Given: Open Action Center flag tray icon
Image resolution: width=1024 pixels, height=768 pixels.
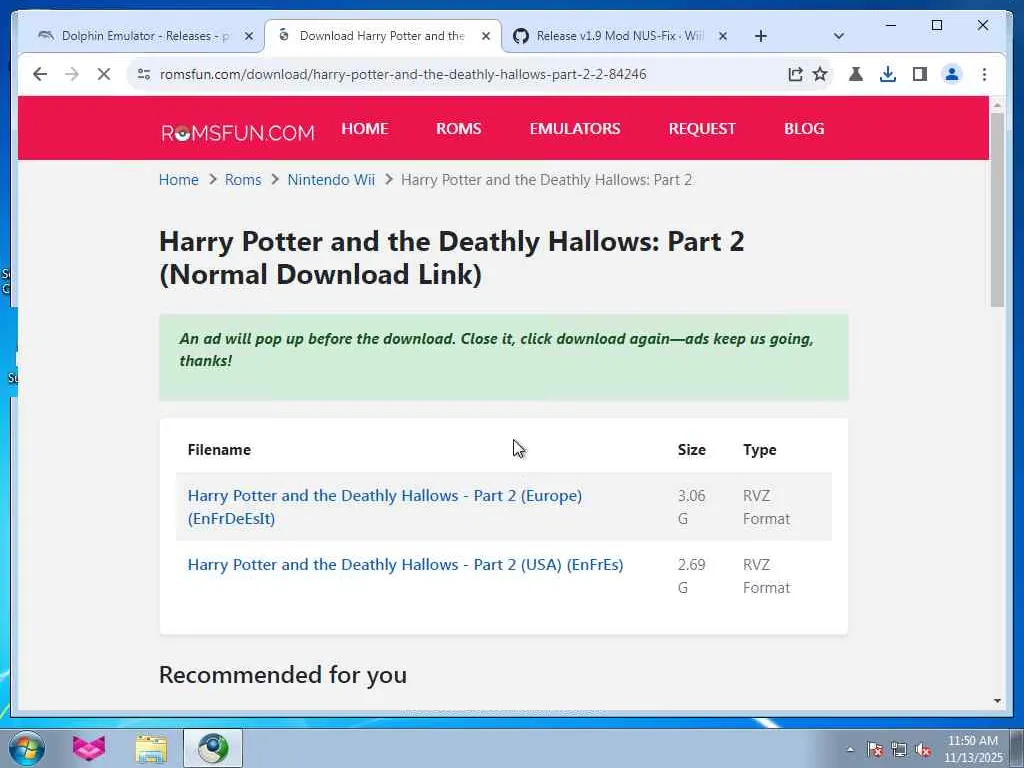Looking at the screenshot, I should pos(875,750).
